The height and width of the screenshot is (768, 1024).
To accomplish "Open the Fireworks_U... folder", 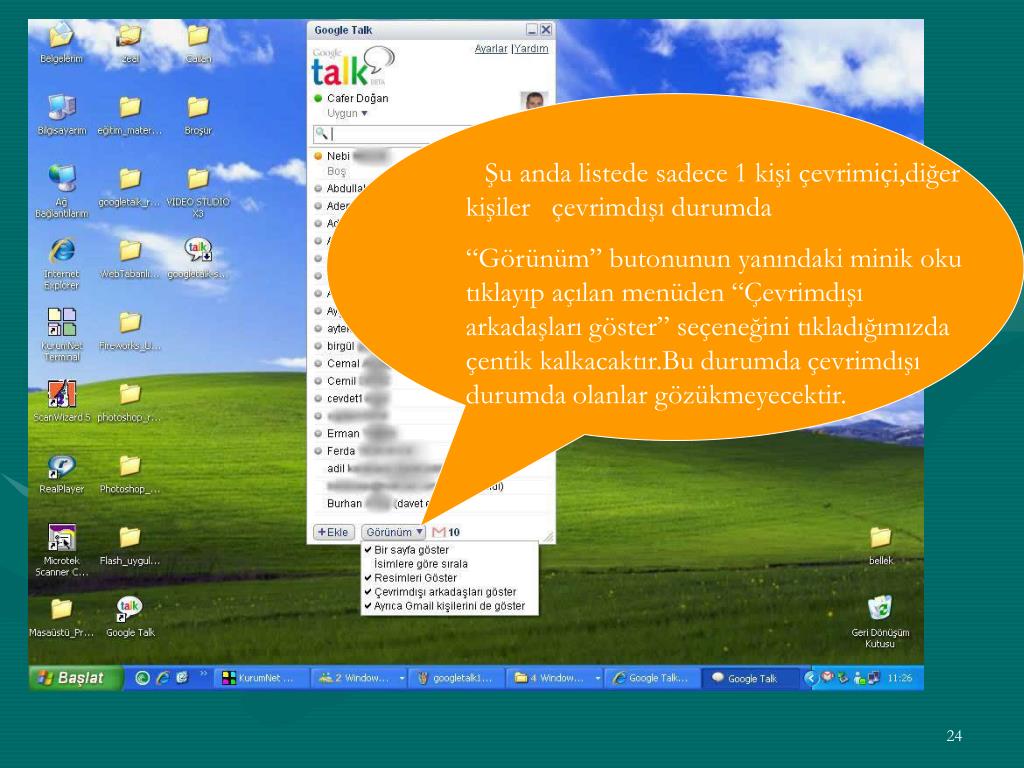I will point(130,330).
